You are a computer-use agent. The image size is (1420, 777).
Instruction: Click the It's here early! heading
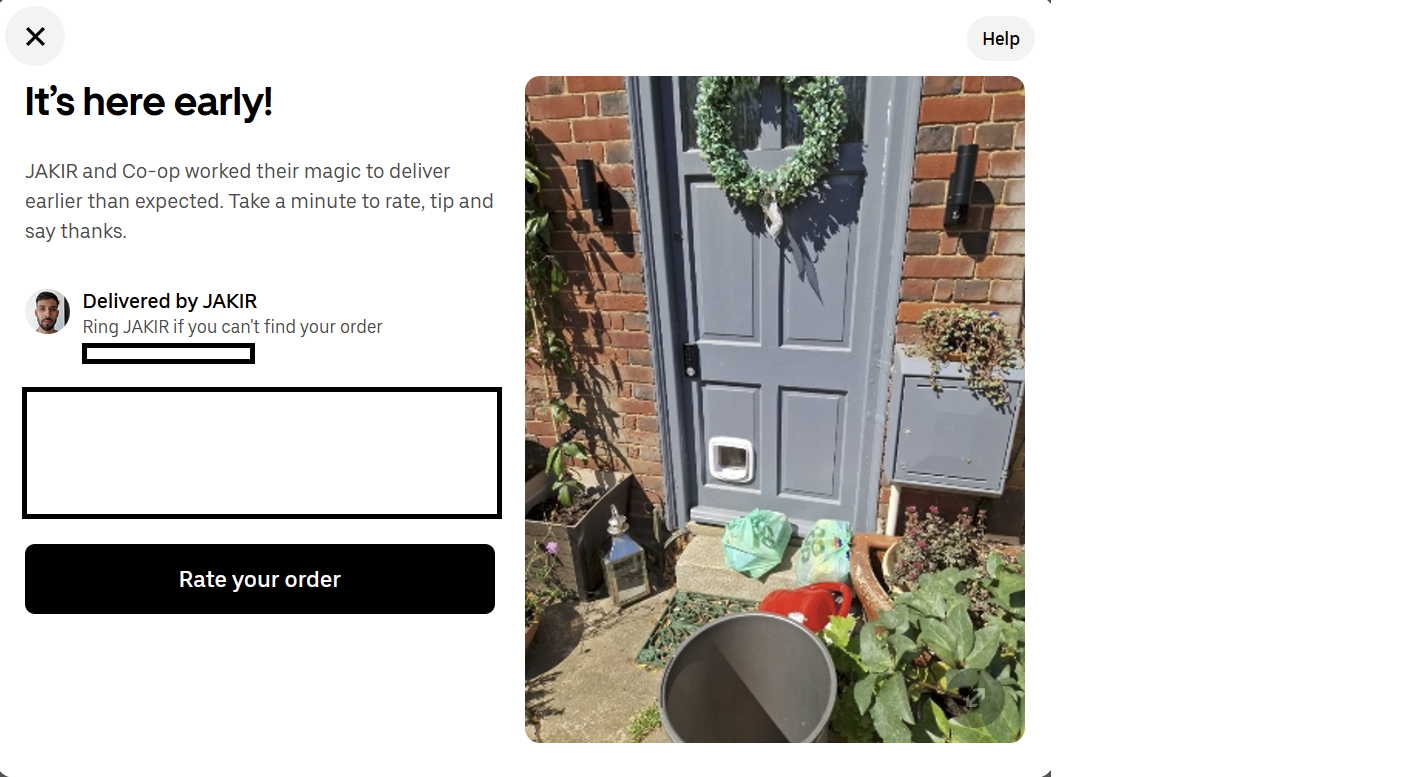149,102
